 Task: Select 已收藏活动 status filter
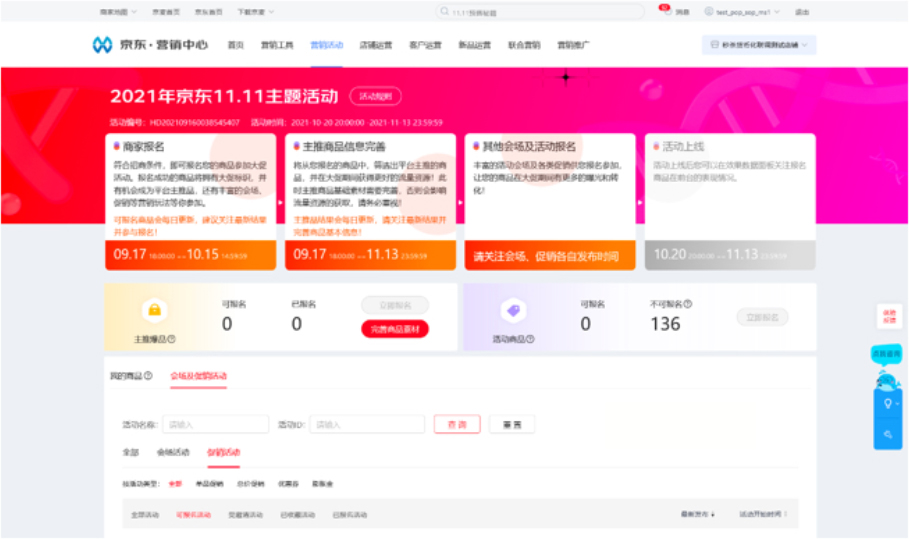point(297,514)
